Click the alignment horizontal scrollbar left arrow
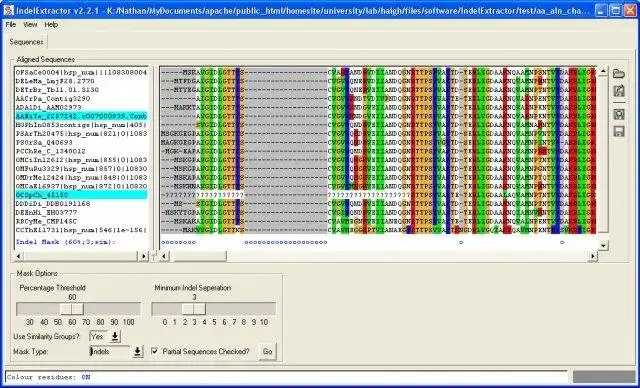Viewport: 640px width, 388px height. (164, 256)
